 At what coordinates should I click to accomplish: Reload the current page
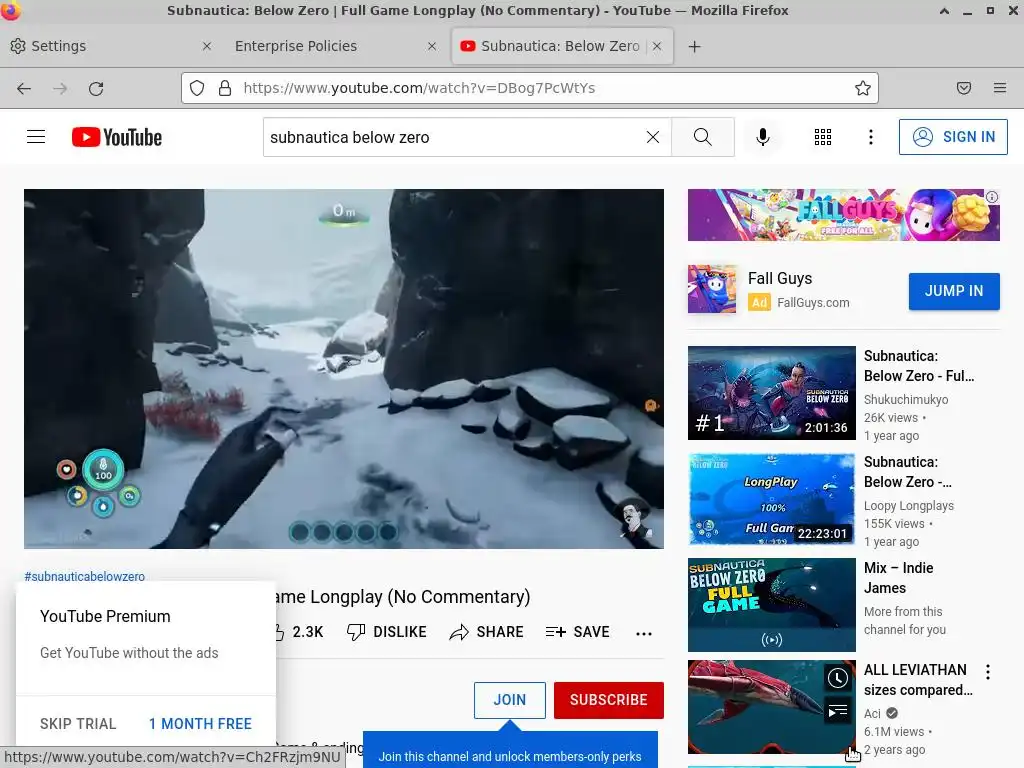[96, 88]
